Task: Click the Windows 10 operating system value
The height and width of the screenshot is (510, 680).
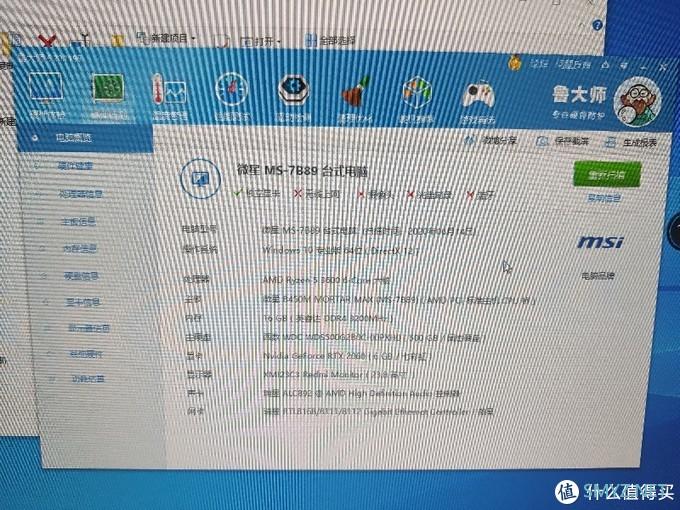Action: point(340,250)
